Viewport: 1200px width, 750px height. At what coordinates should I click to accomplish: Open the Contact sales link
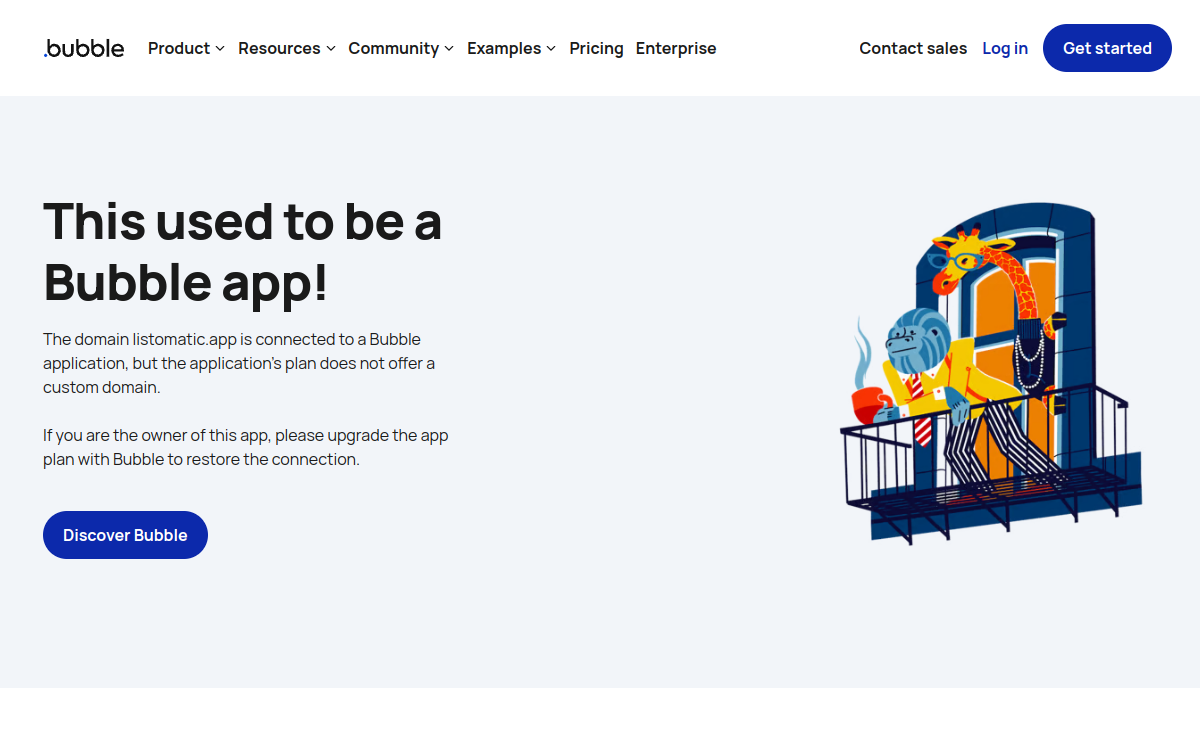point(913,48)
